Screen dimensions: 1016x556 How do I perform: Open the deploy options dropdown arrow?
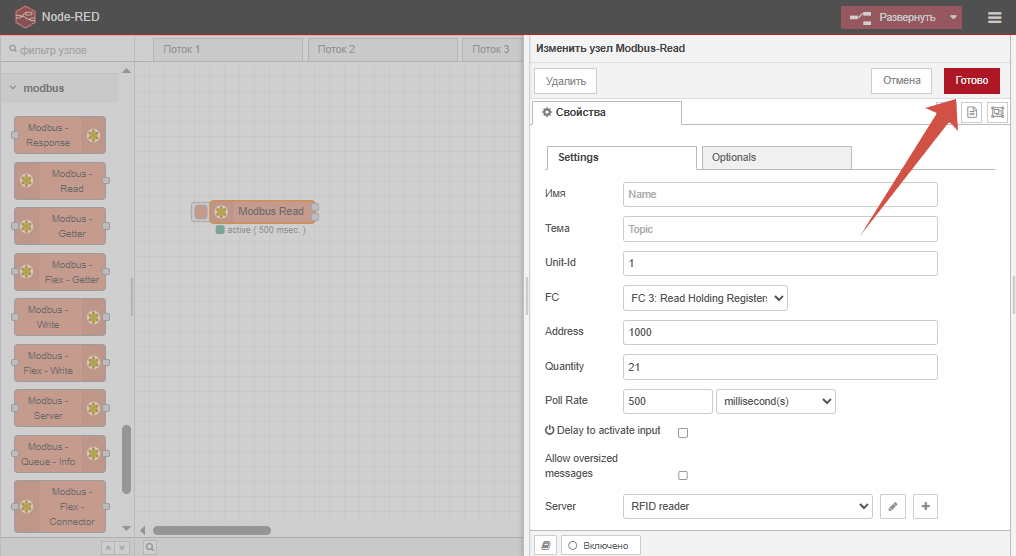point(953,17)
